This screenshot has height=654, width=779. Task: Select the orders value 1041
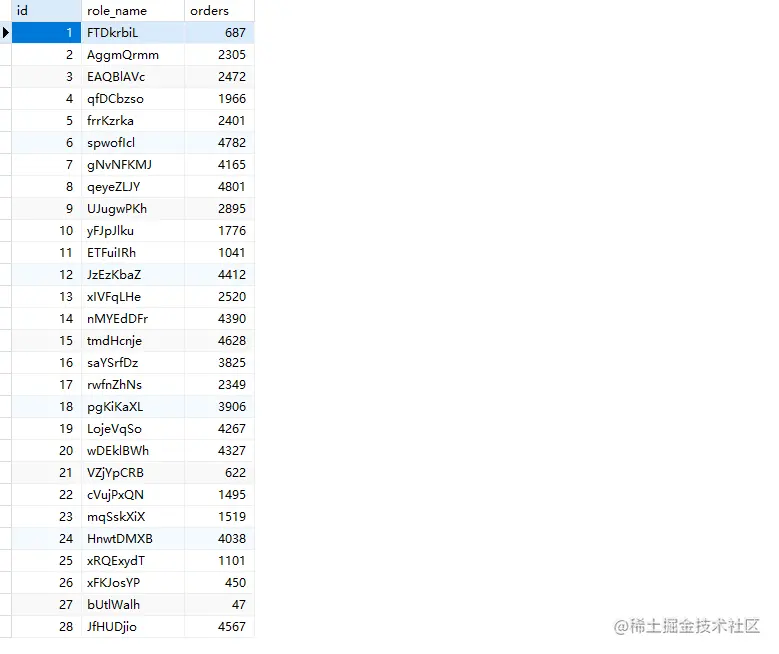(219, 252)
